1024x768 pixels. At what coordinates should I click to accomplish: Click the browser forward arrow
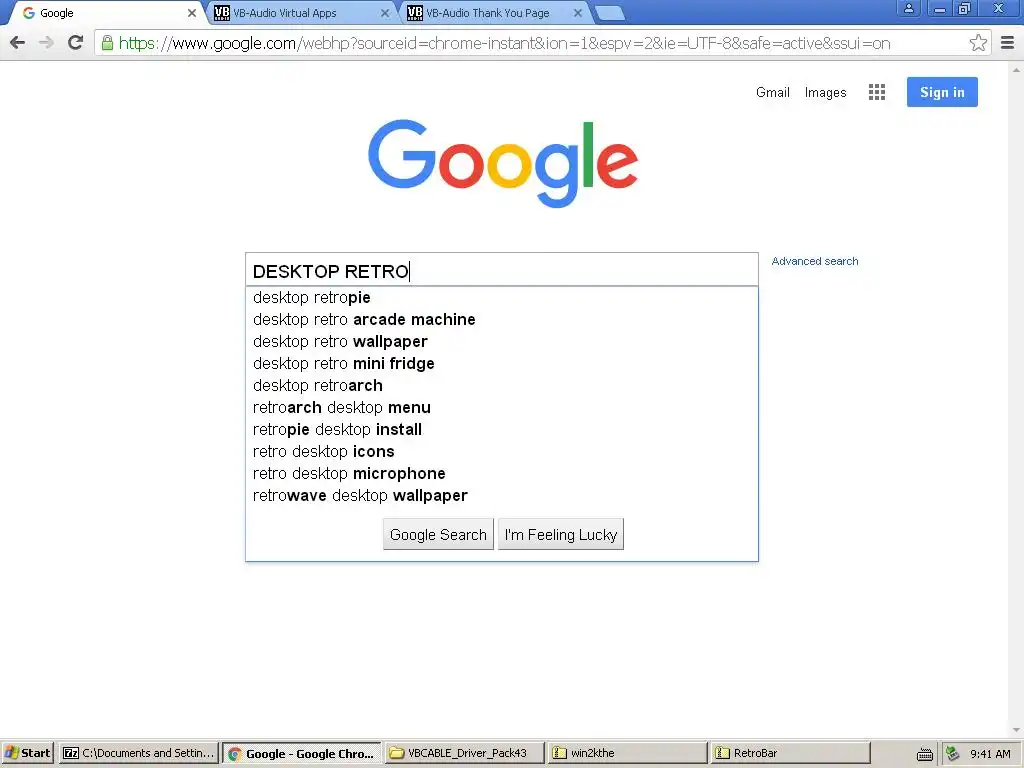(x=46, y=43)
